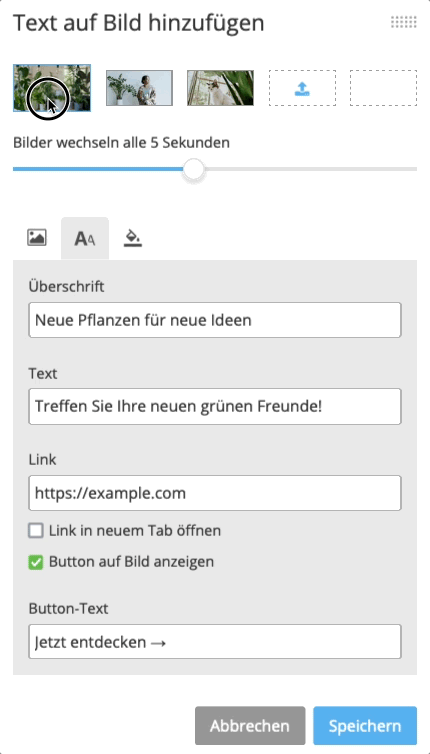Select the text settings tab icon
Viewport: 430px width, 754px height.
pos(85,239)
